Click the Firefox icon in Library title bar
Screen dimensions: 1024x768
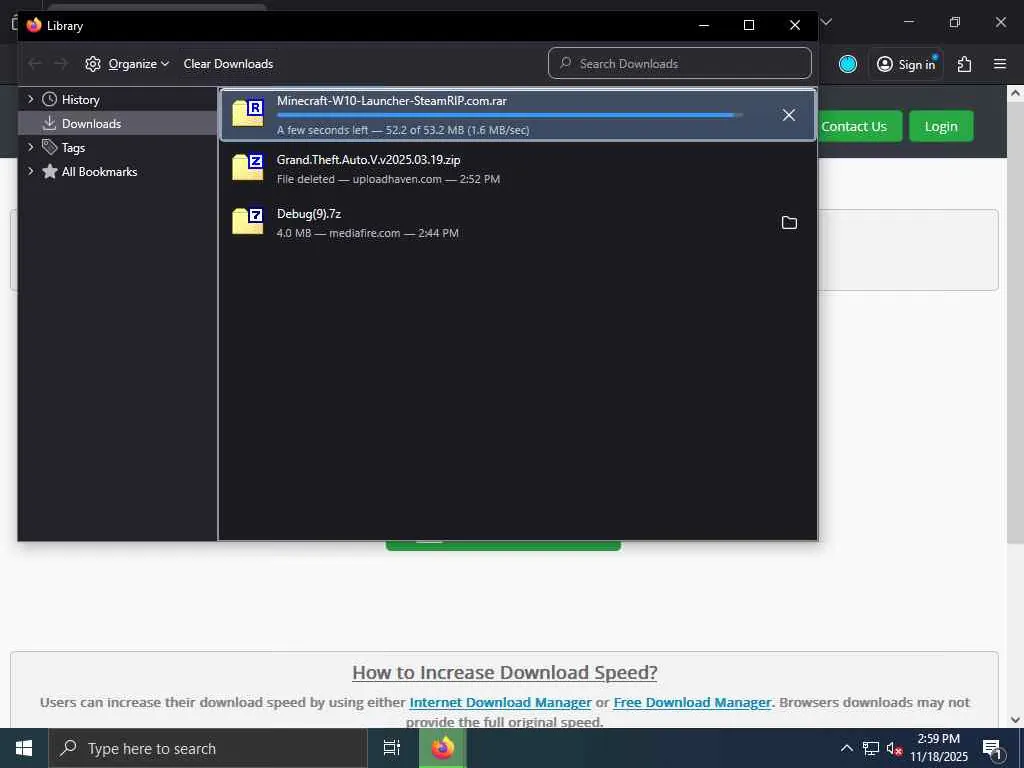point(34,25)
